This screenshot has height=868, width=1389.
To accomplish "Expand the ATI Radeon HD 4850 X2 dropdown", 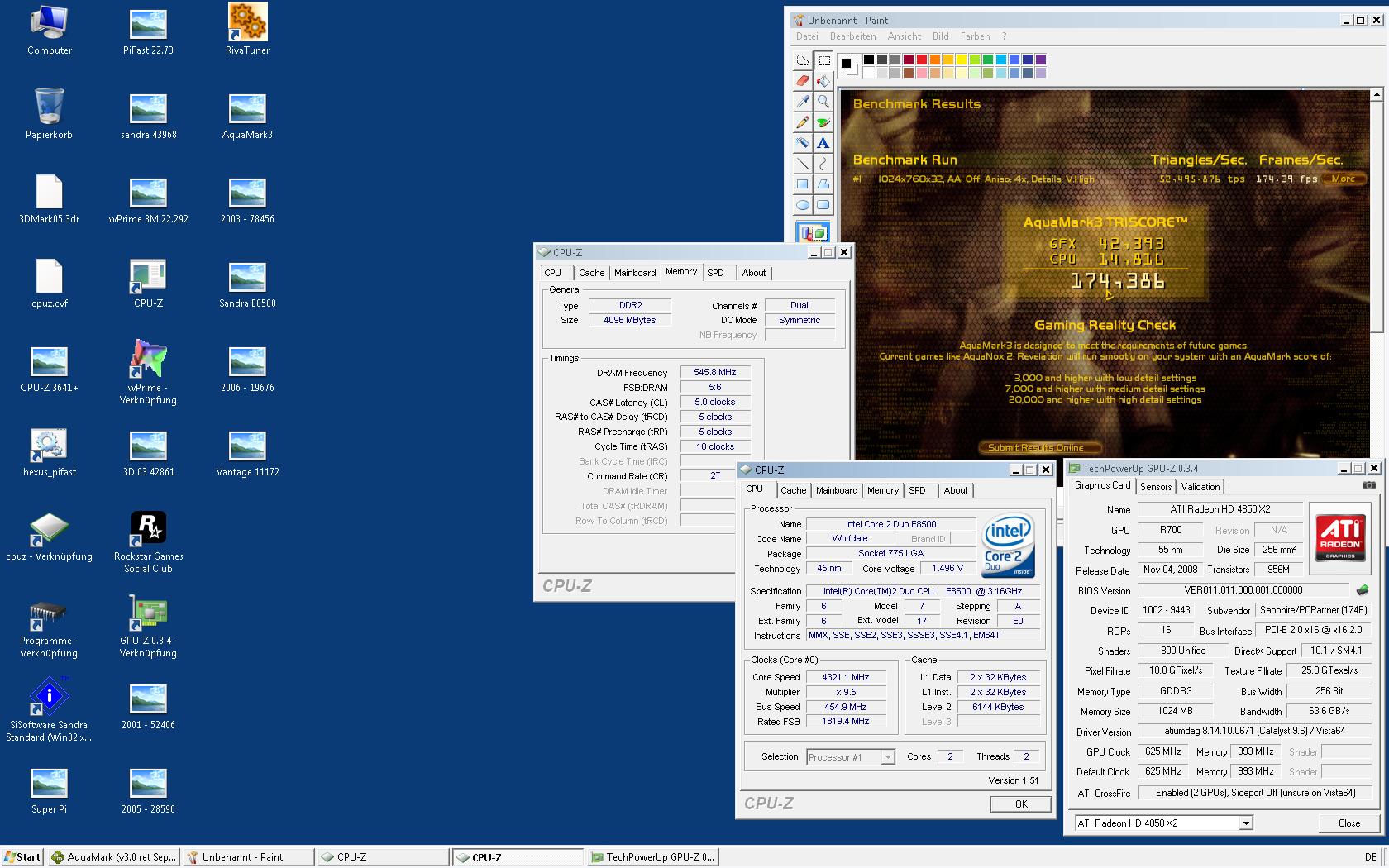I will (x=1246, y=823).
